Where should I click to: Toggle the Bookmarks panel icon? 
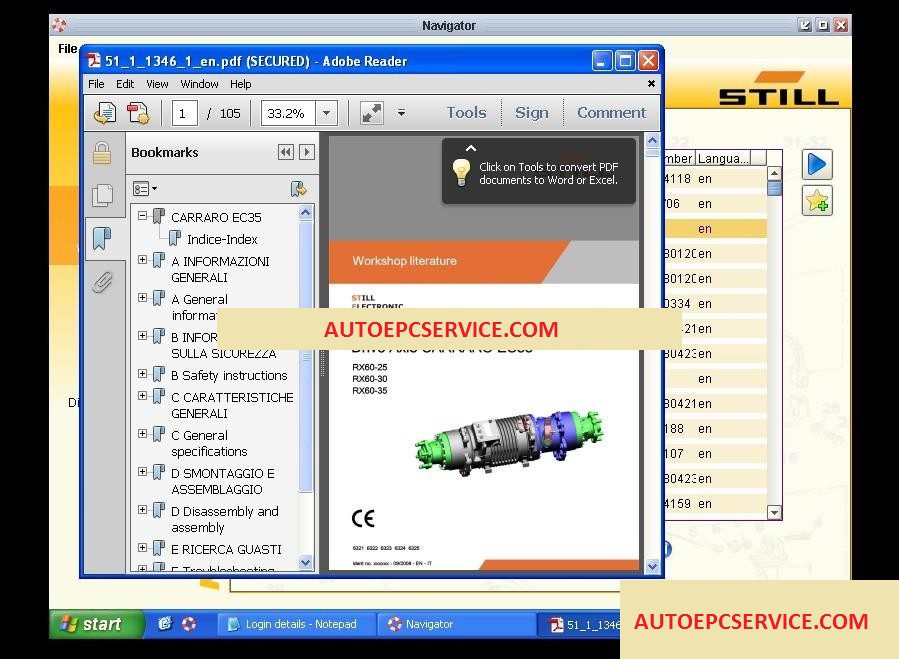pyautogui.click(x=102, y=239)
